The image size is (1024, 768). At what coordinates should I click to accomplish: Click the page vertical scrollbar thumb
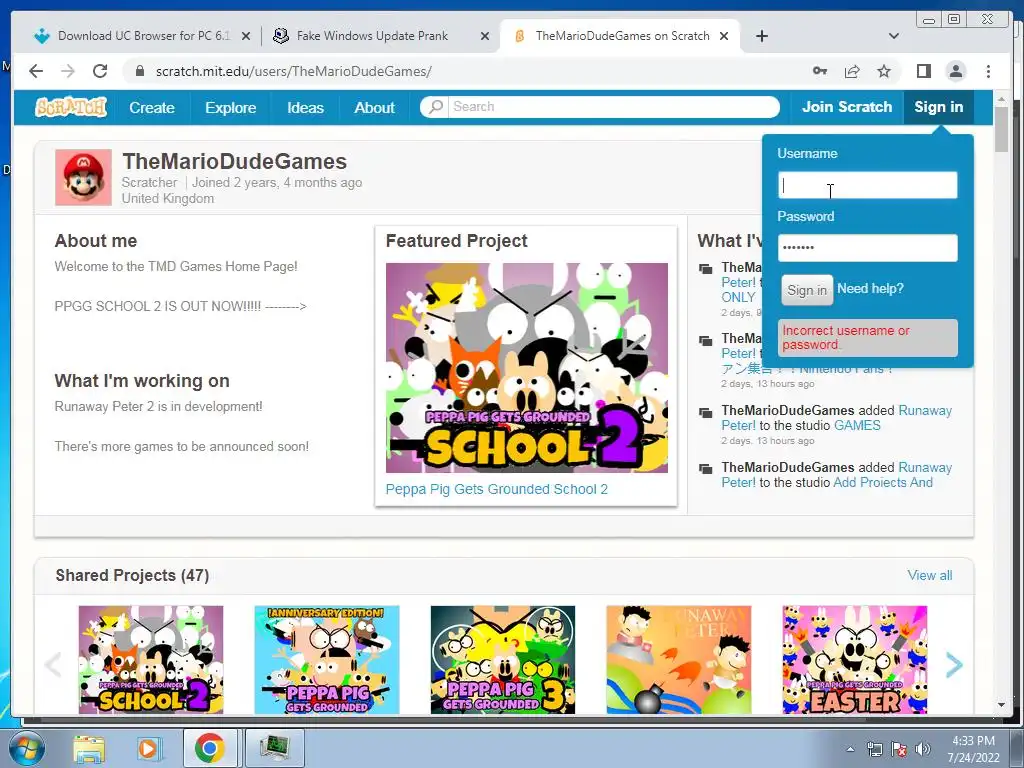click(1002, 129)
